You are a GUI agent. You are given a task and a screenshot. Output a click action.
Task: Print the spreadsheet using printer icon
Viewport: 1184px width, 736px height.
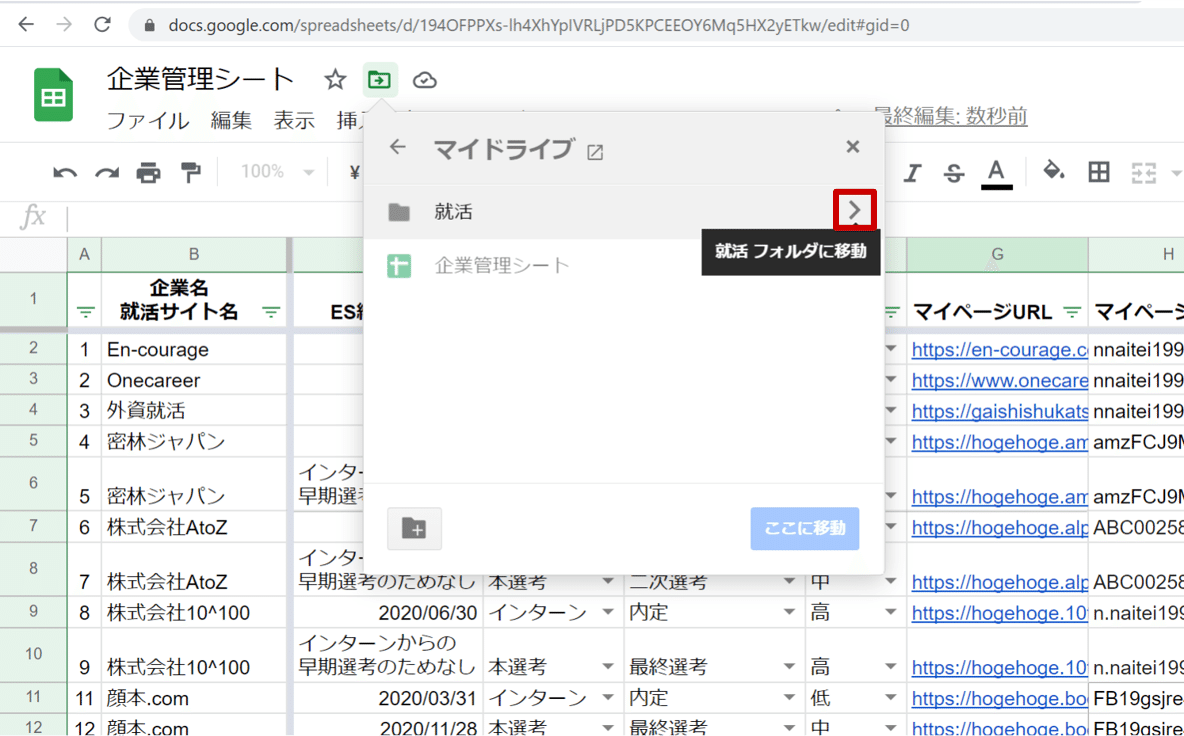pos(149,173)
